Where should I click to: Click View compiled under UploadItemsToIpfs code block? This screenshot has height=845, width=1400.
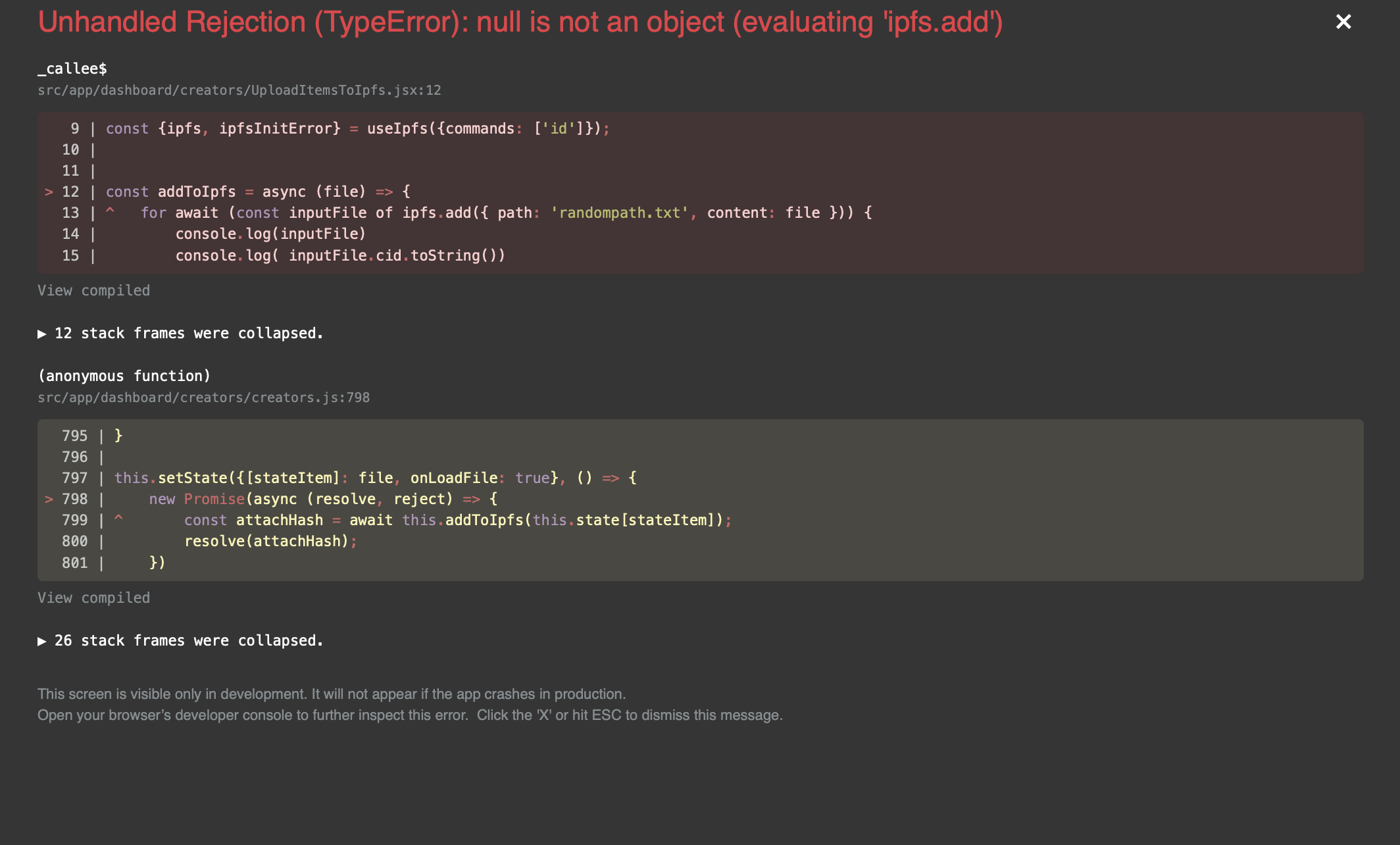[93, 290]
